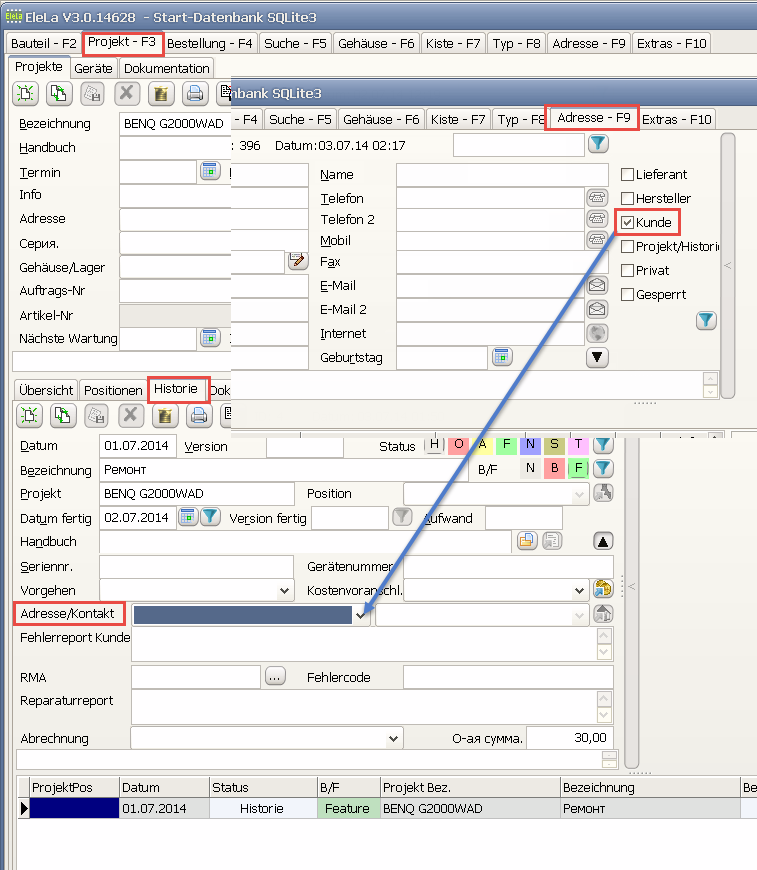
Task: Click the phone dial icon beside Telefon
Action: (x=597, y=197)
